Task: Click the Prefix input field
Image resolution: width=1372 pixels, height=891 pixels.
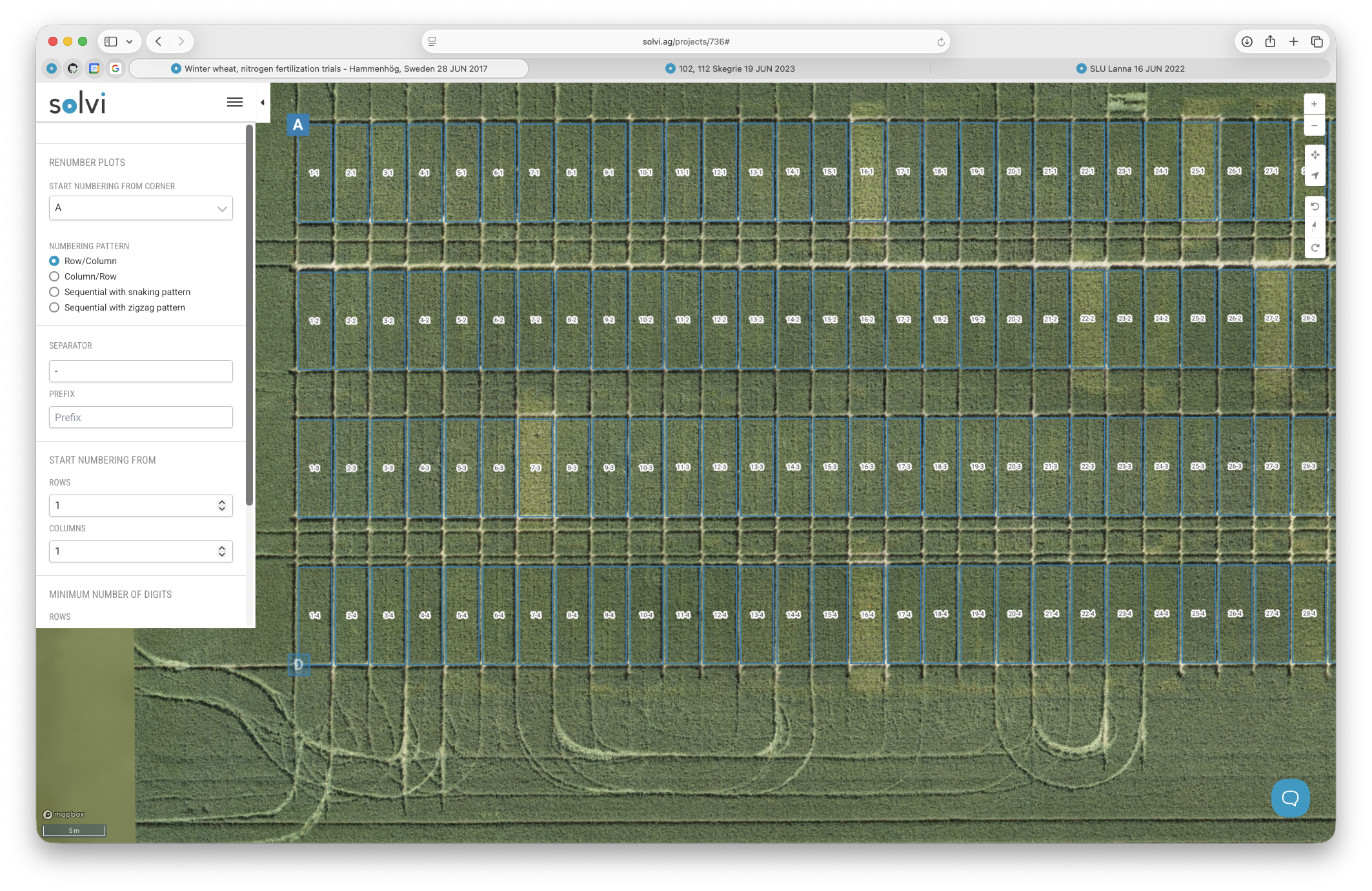Action: [141, 417]
